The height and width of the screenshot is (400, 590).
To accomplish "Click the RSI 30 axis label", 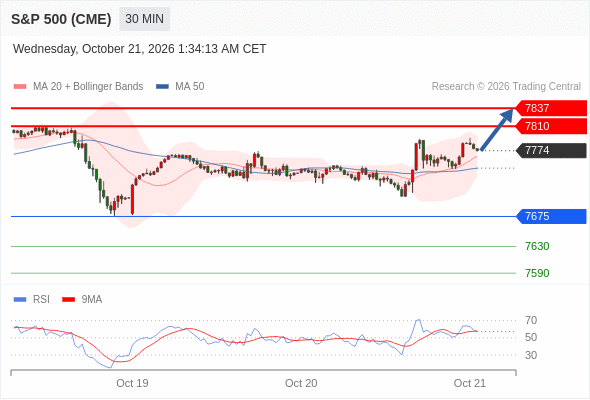I will coord(531,355).
